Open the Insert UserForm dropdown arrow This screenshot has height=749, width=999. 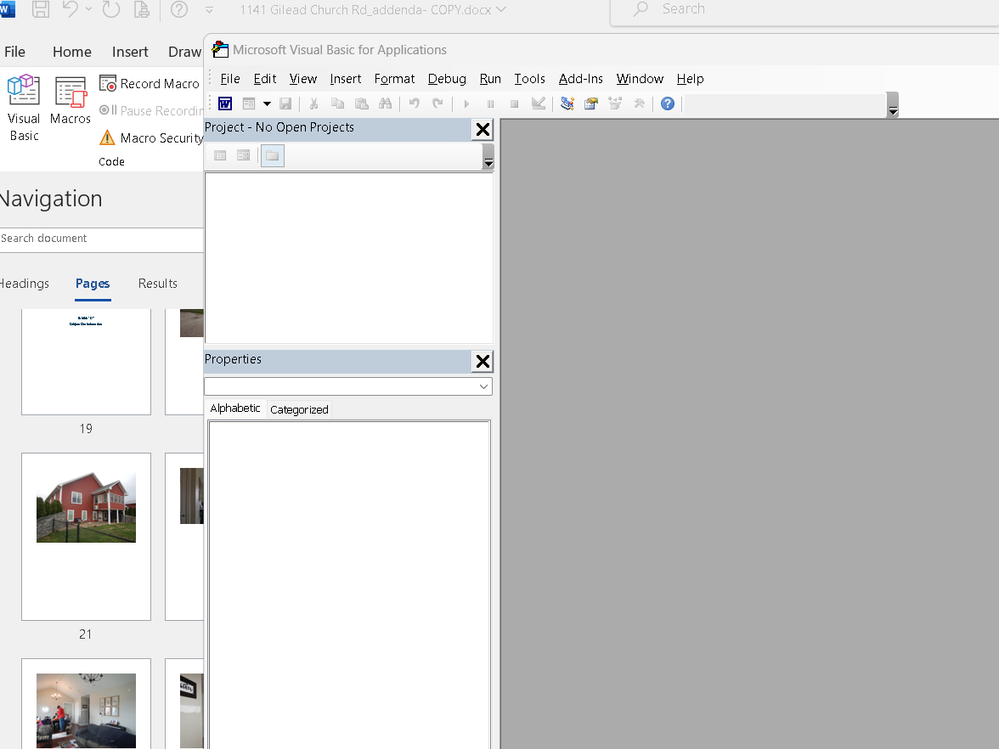(x=266, y=103)
